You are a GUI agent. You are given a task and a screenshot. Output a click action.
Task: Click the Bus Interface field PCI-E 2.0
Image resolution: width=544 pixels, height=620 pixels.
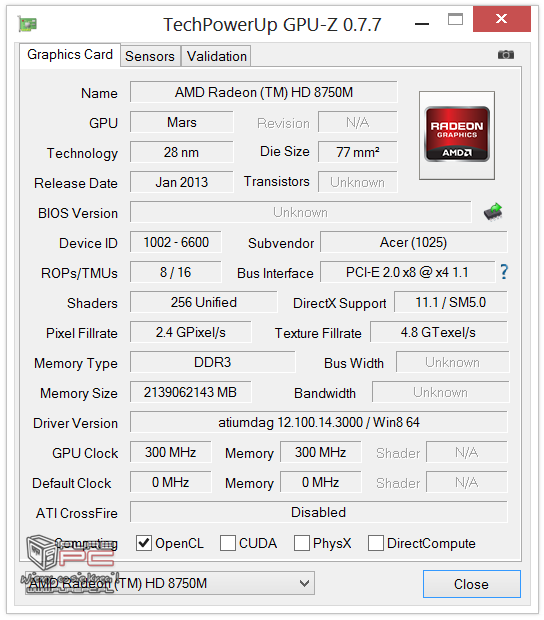[407, 272]
